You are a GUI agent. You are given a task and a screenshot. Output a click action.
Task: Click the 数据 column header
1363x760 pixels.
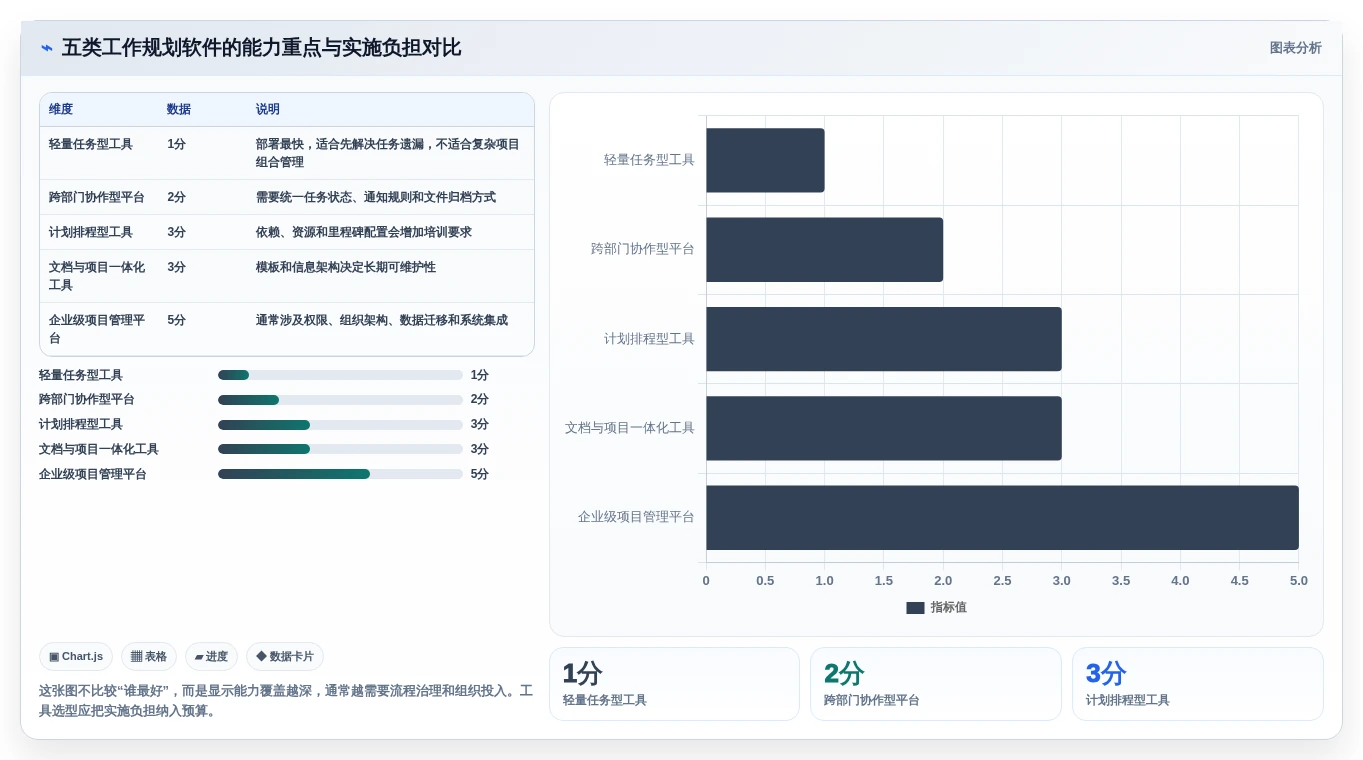click(179, 109)
